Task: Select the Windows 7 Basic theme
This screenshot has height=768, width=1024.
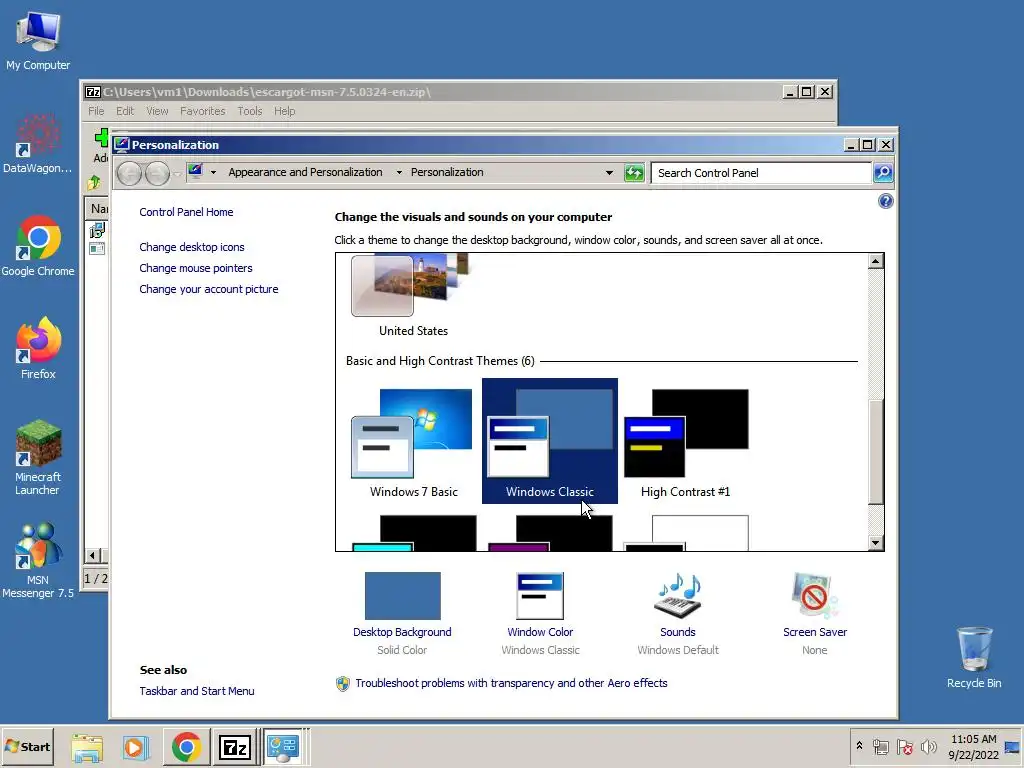Action: [413, 442]
